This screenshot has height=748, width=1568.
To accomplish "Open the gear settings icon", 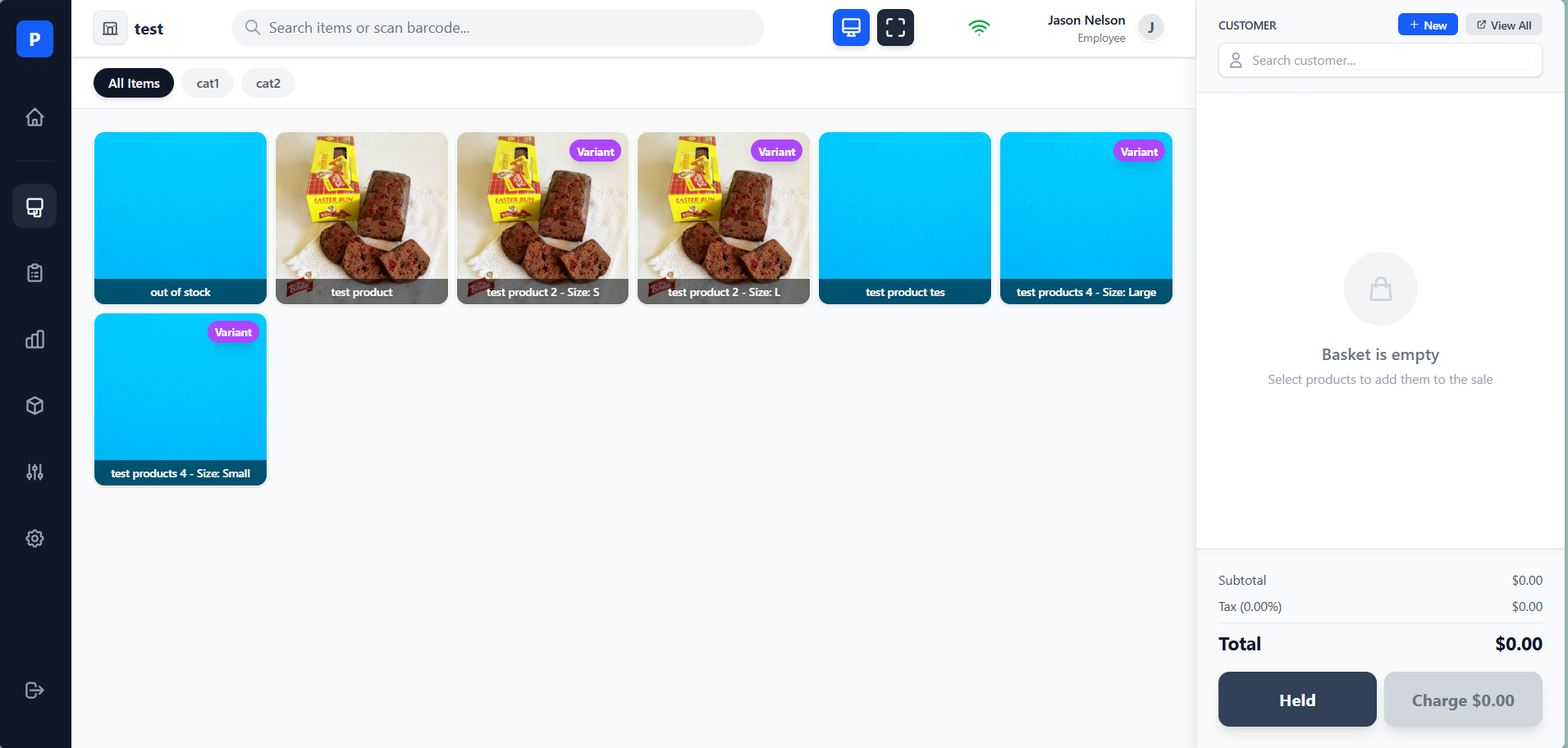I will [x=34, y=539].
